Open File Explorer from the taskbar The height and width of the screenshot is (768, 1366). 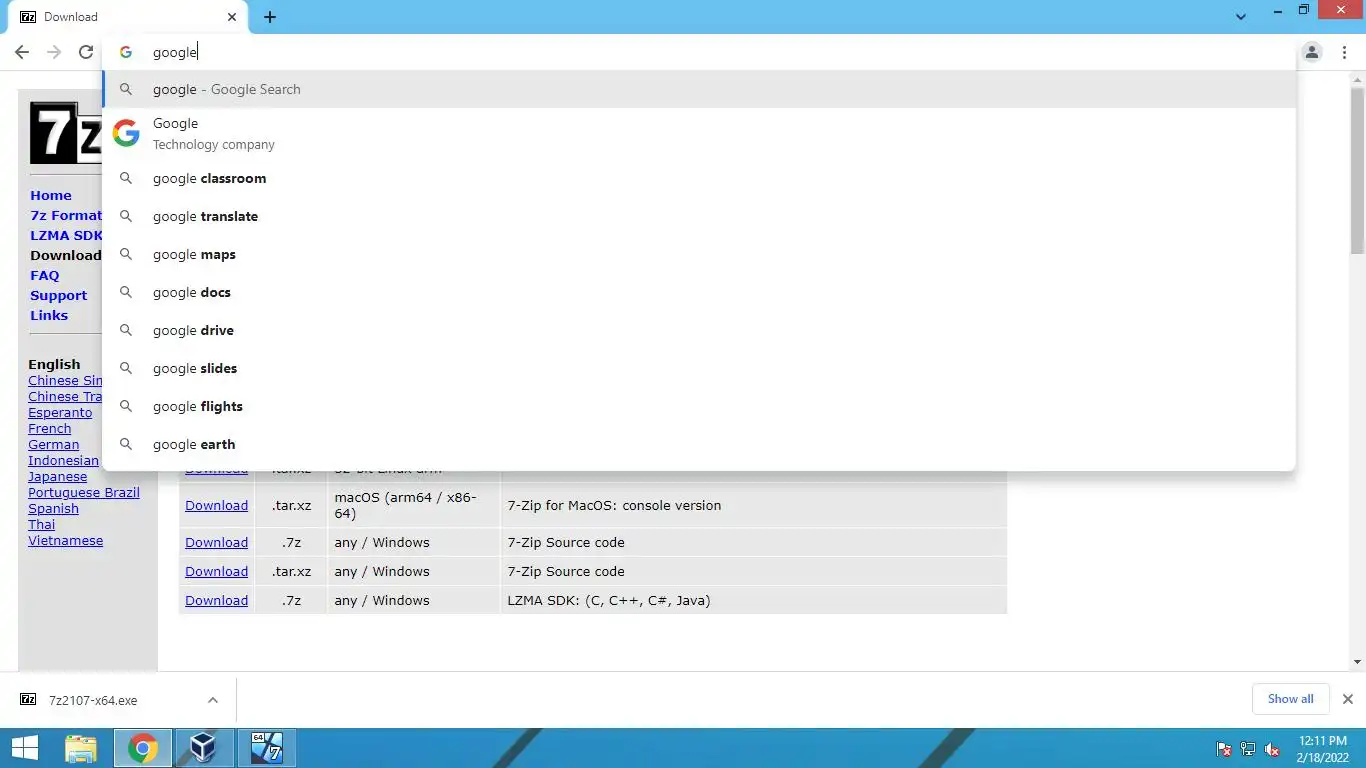tap(81, 748)
